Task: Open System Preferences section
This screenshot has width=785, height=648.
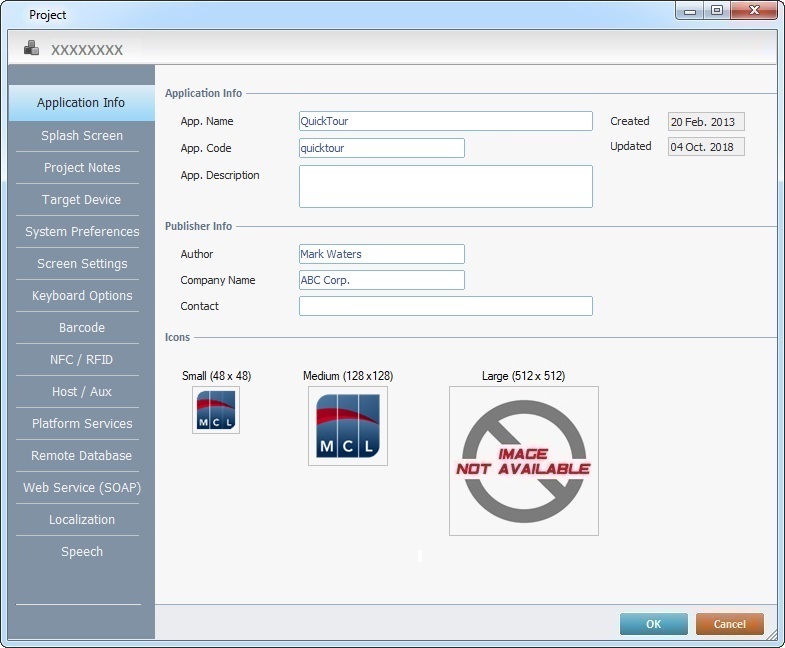Action: [x=82, y=232]
